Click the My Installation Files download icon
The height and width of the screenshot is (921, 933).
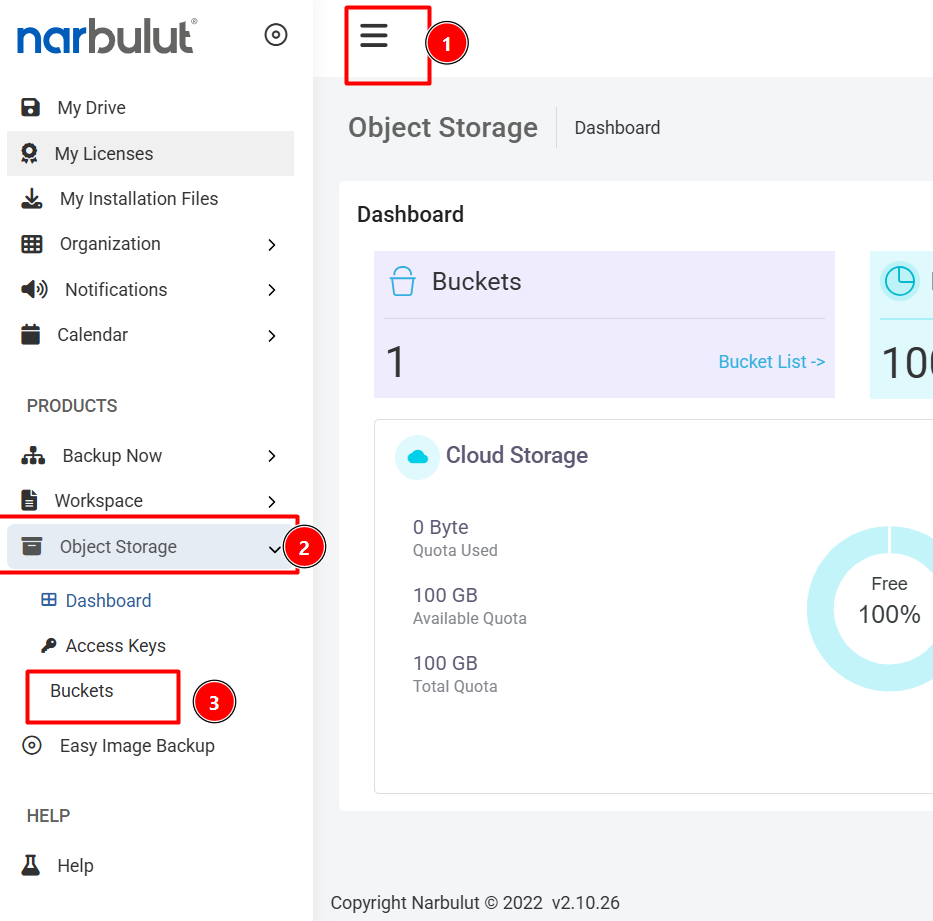pos(32,199)
